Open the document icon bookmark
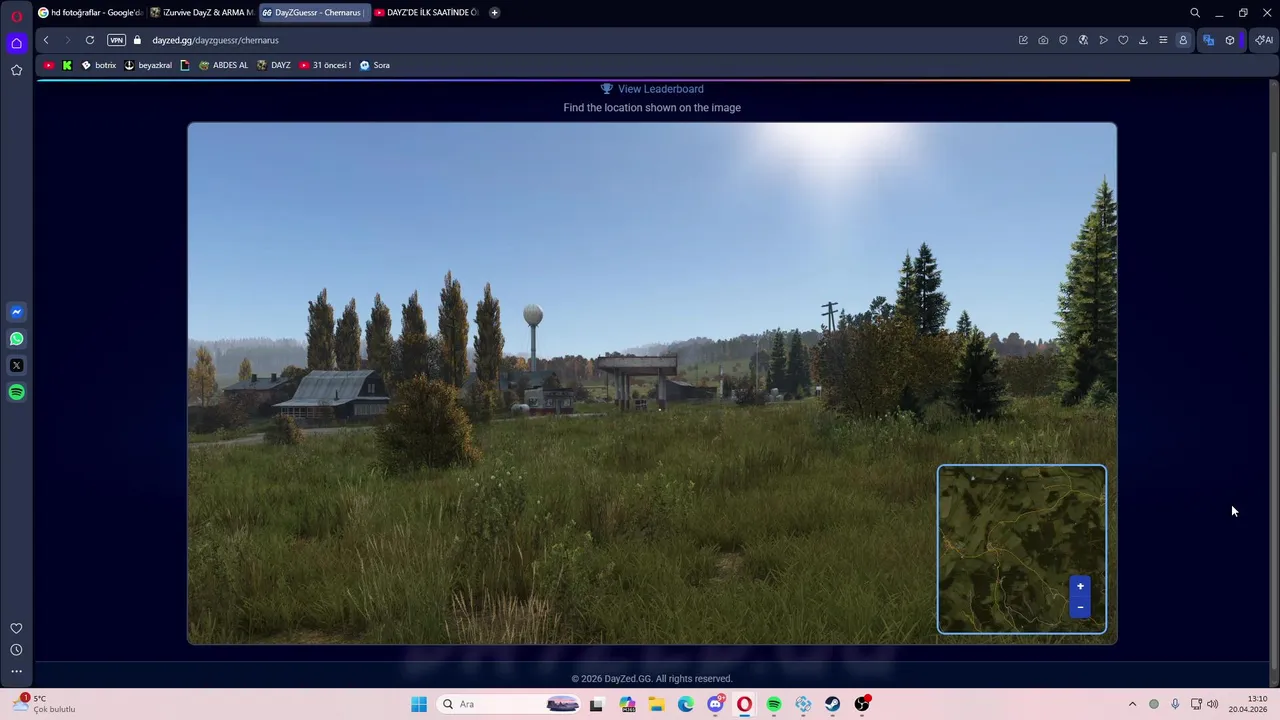Image resolution: width=1280 pixels, height=720 pixels. (185, 65)
